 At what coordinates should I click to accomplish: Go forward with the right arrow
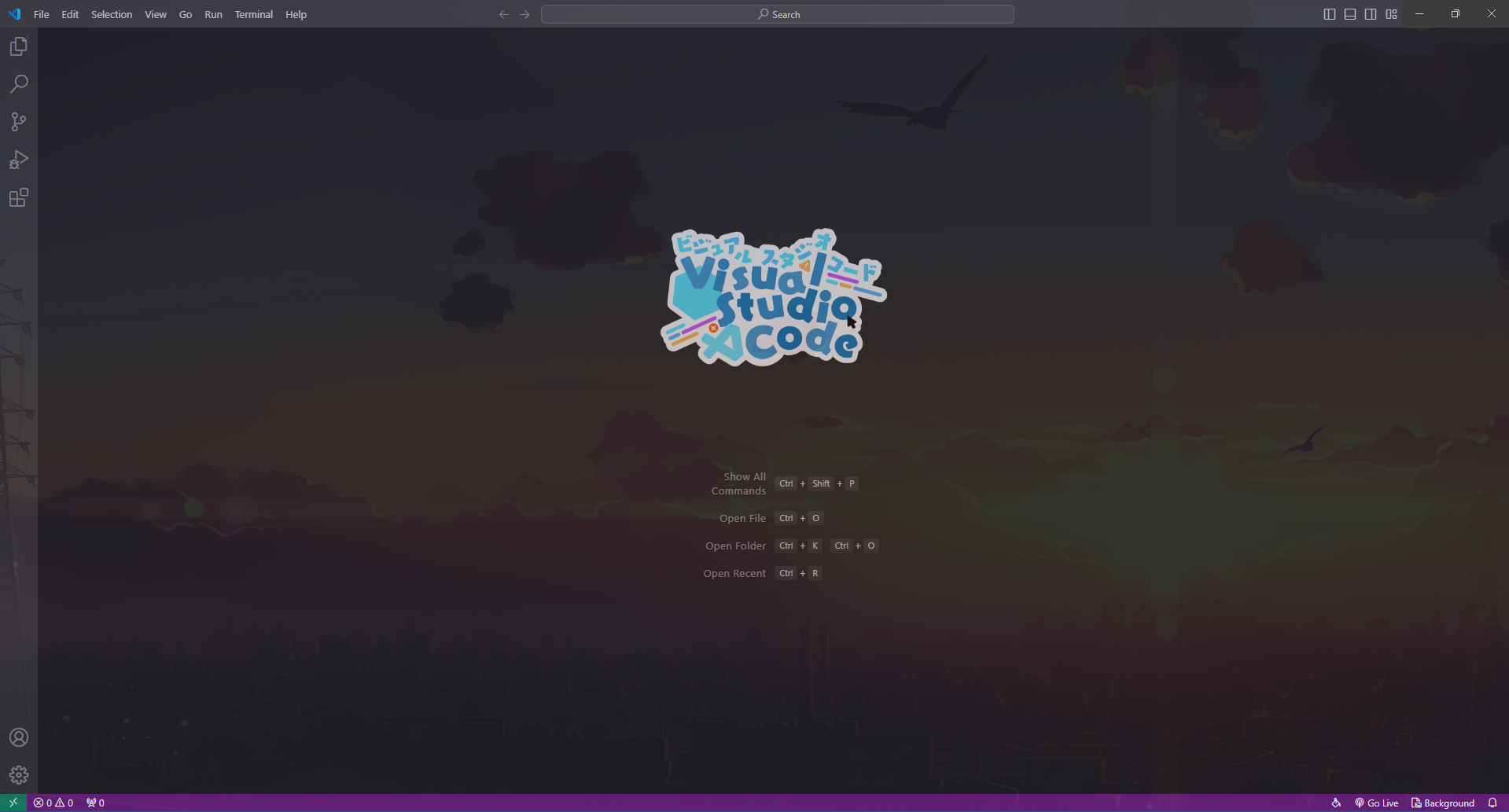pos(524,14)
